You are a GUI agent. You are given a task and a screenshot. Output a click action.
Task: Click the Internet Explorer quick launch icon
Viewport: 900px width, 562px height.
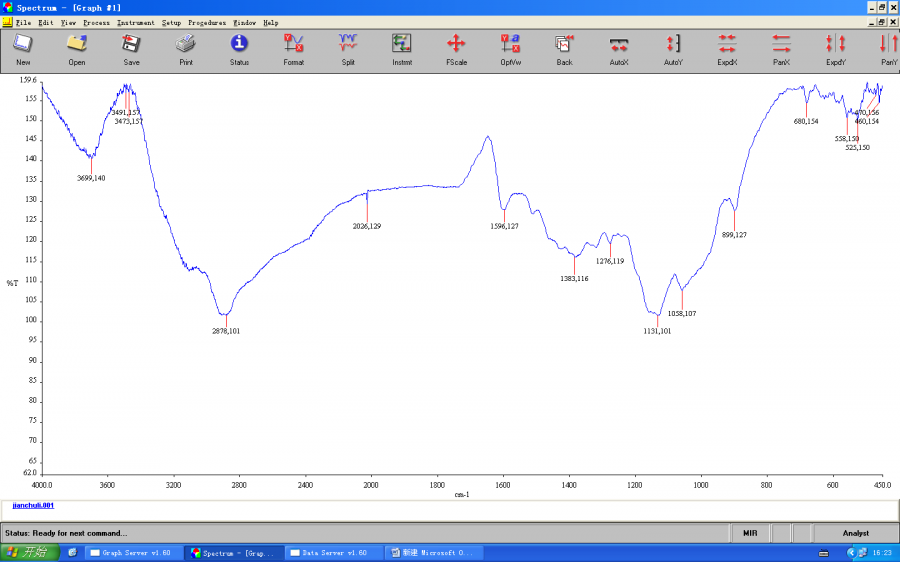(72, 552)
